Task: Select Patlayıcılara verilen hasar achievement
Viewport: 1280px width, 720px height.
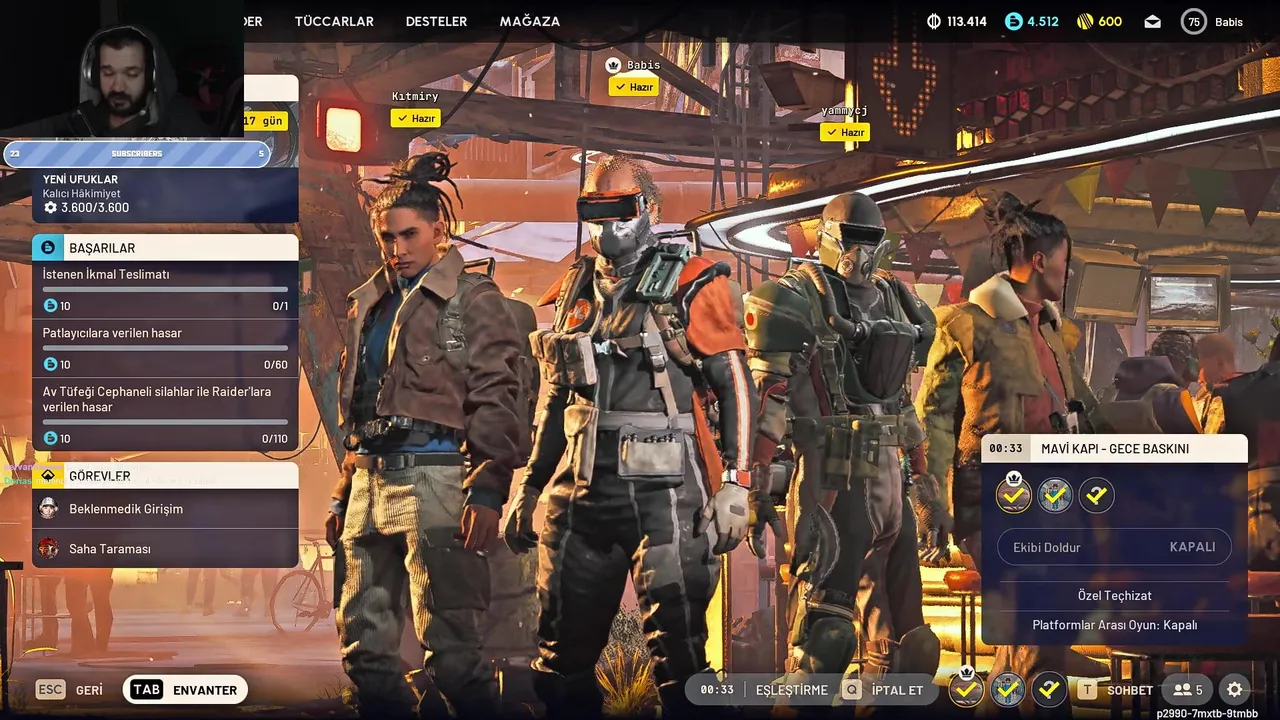Action: 165,348
